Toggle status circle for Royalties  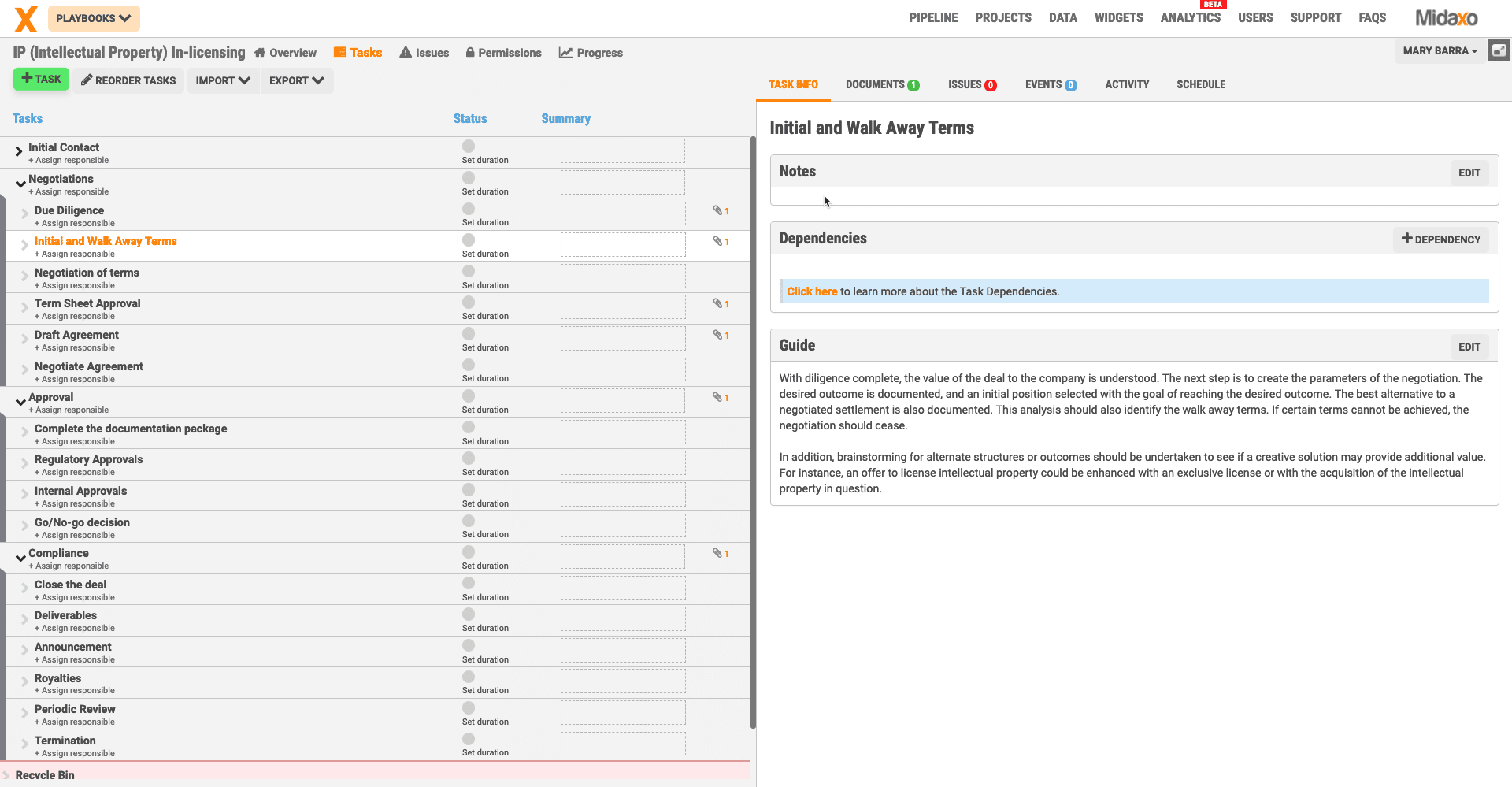469,677
